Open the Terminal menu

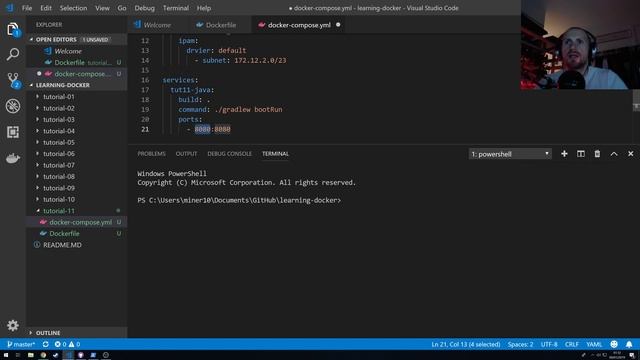pos(176,8)
